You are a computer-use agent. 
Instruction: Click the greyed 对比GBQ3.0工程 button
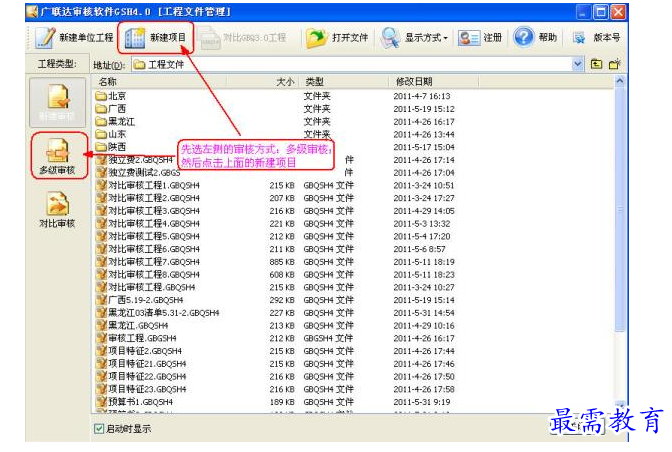(243, 38)
